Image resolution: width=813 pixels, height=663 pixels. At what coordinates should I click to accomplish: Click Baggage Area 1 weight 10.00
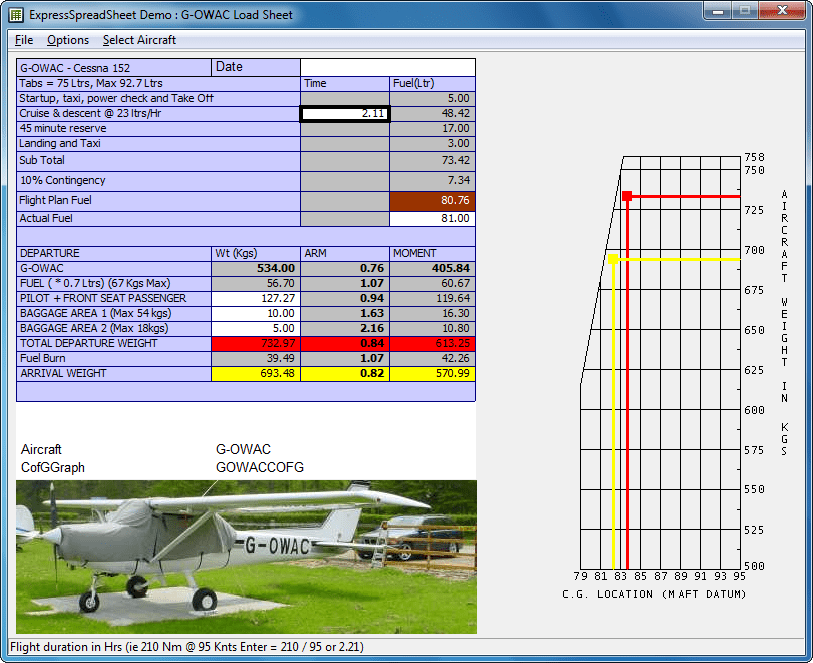(256, 314)
